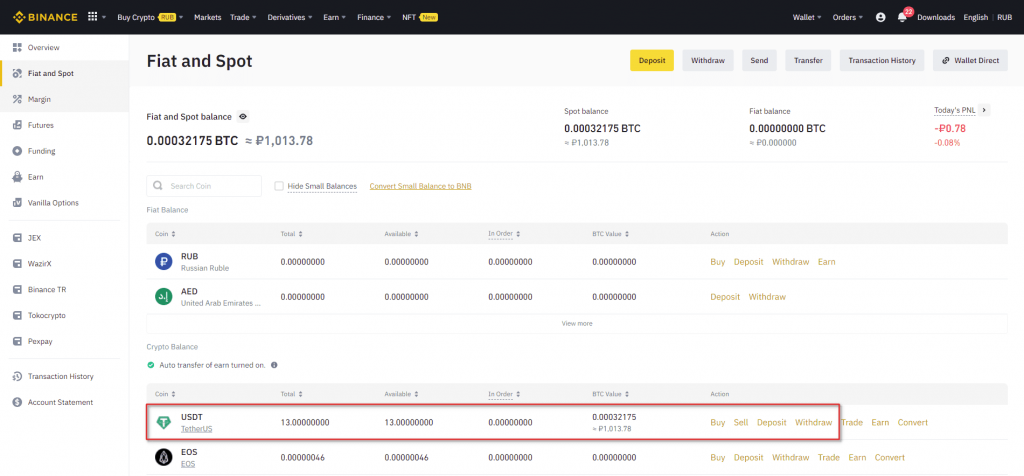This screenshot has width=1024, height=476.
Task: Click the Send button
Action: pos(759,60)
